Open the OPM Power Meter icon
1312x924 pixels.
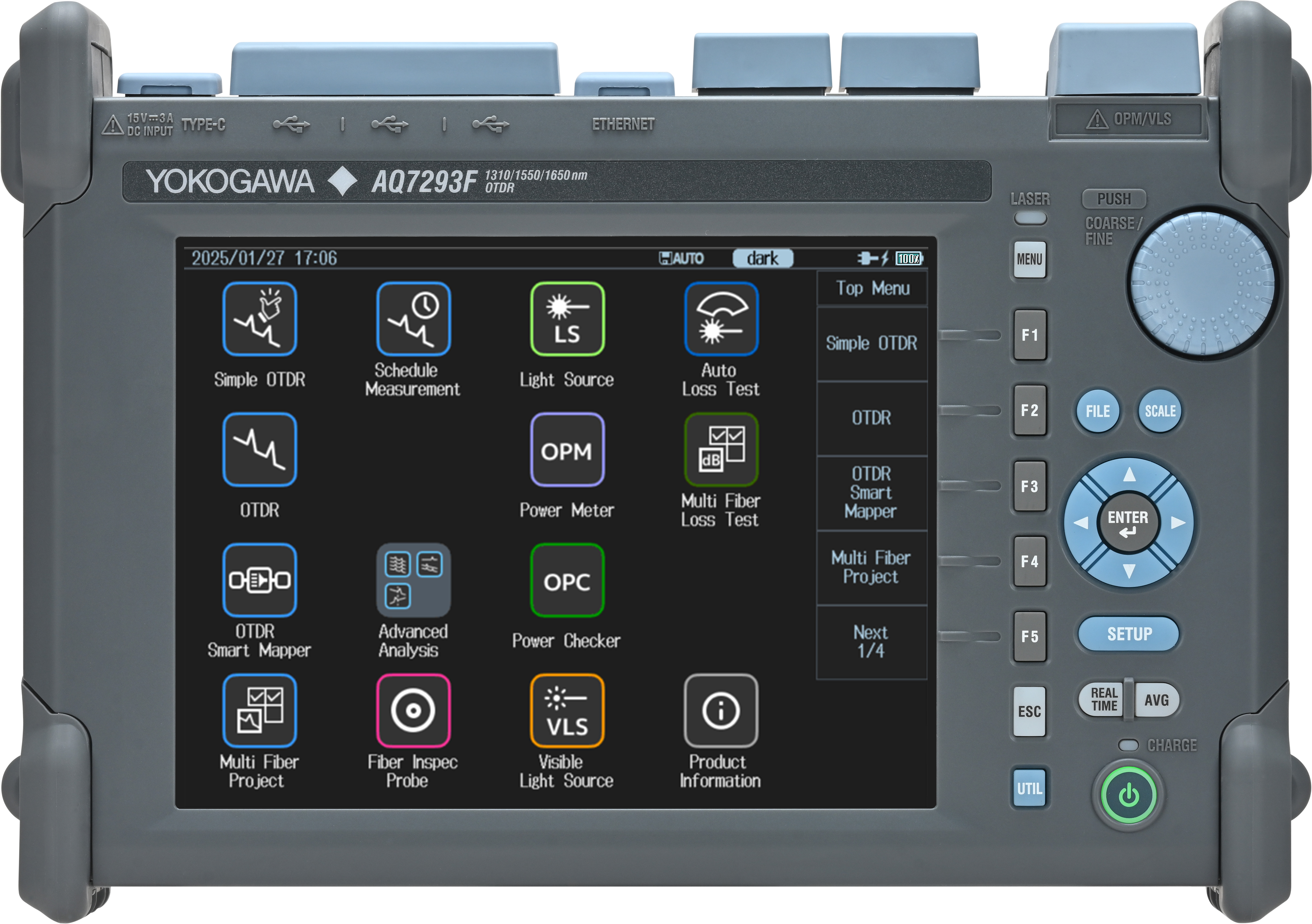567,450
